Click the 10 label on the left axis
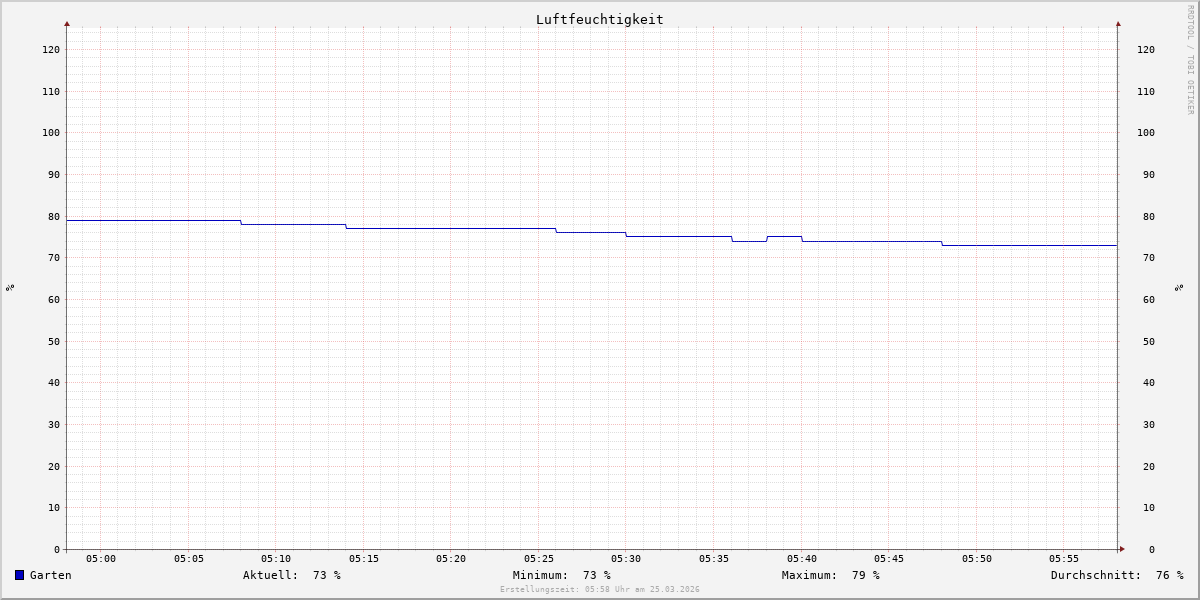Image resolution: width=1200 pixels, height=600 pixels. [54, 507]
